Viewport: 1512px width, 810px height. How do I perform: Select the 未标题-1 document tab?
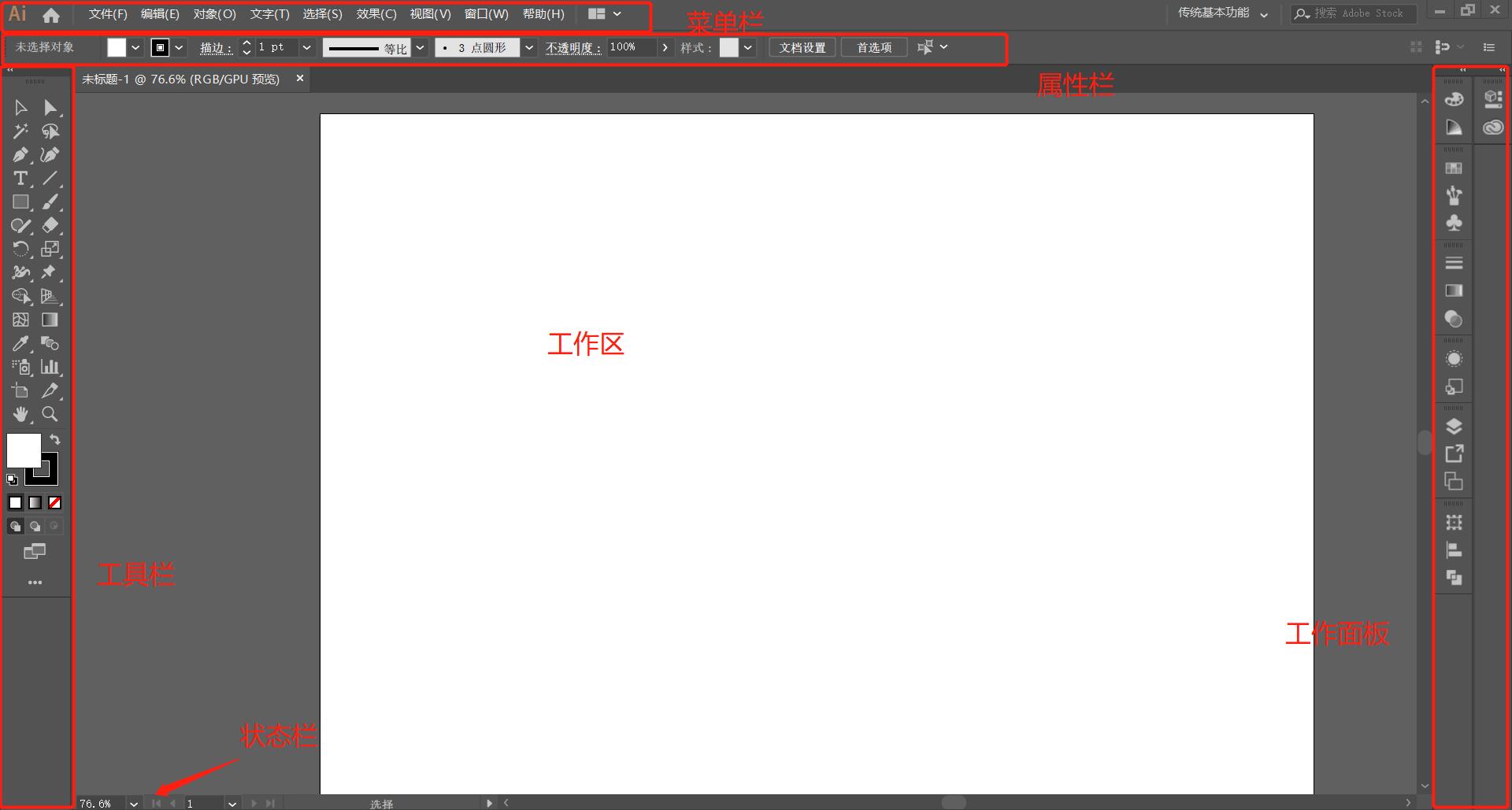pos(181,79)
